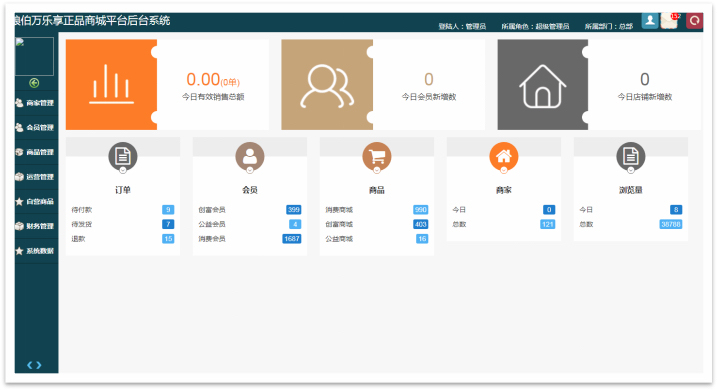Click the 消费商城 badge showing 990
Screen dimensions: 717x390
421,210
